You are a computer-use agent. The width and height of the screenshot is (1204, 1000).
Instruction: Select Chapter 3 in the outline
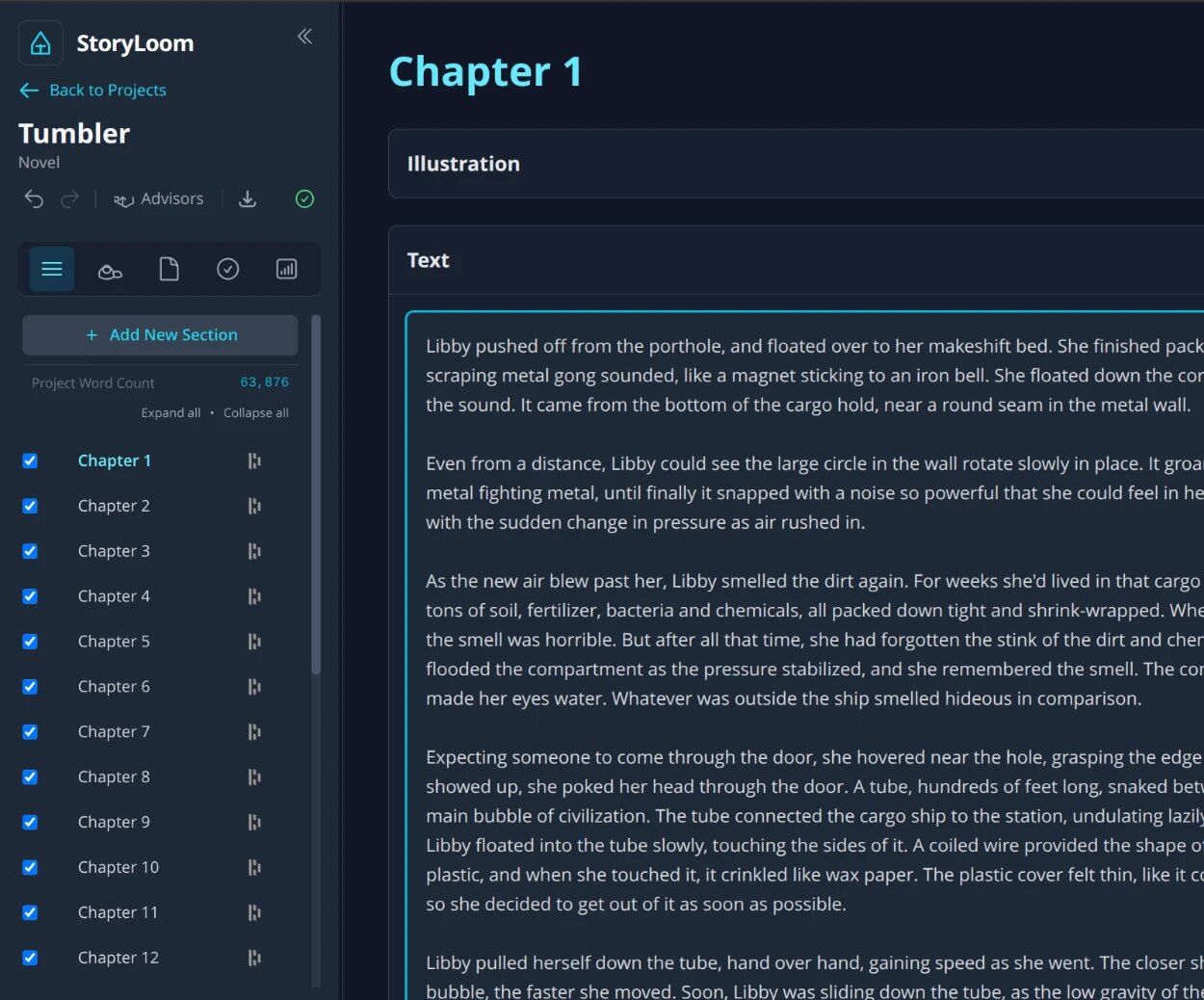coord(114,551)
